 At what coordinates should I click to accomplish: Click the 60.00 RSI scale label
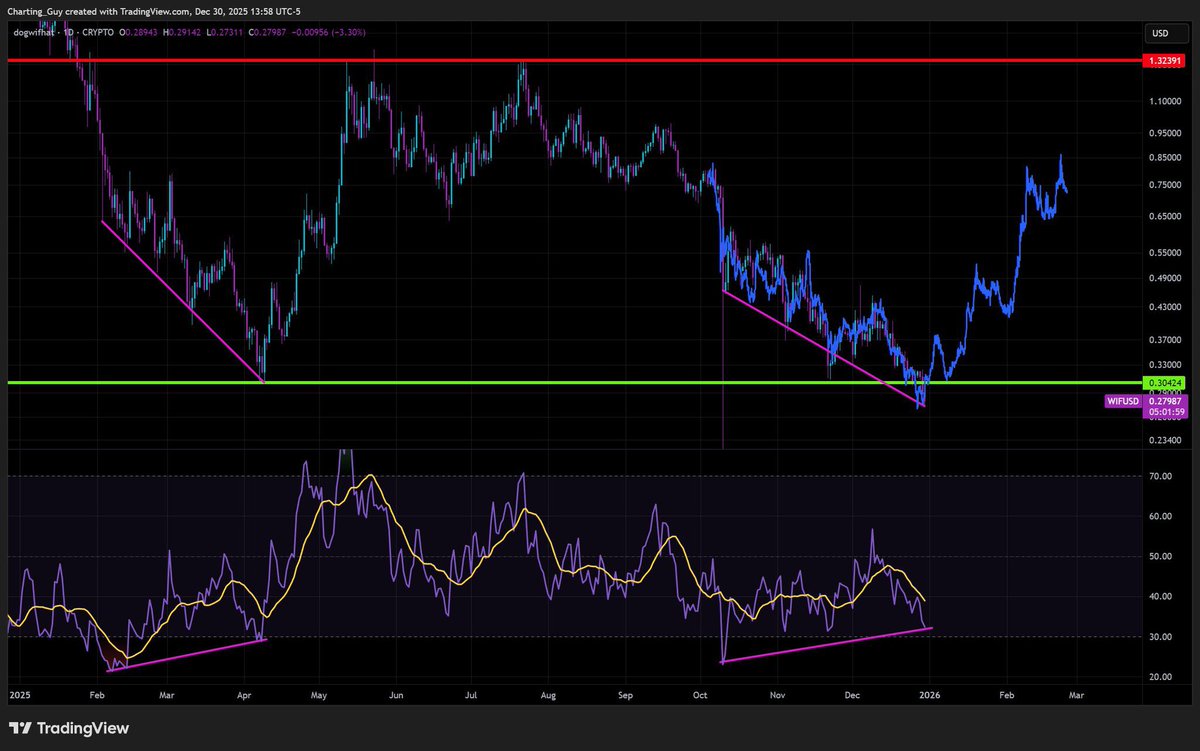pyautogui.click(x=1161, y=517)
